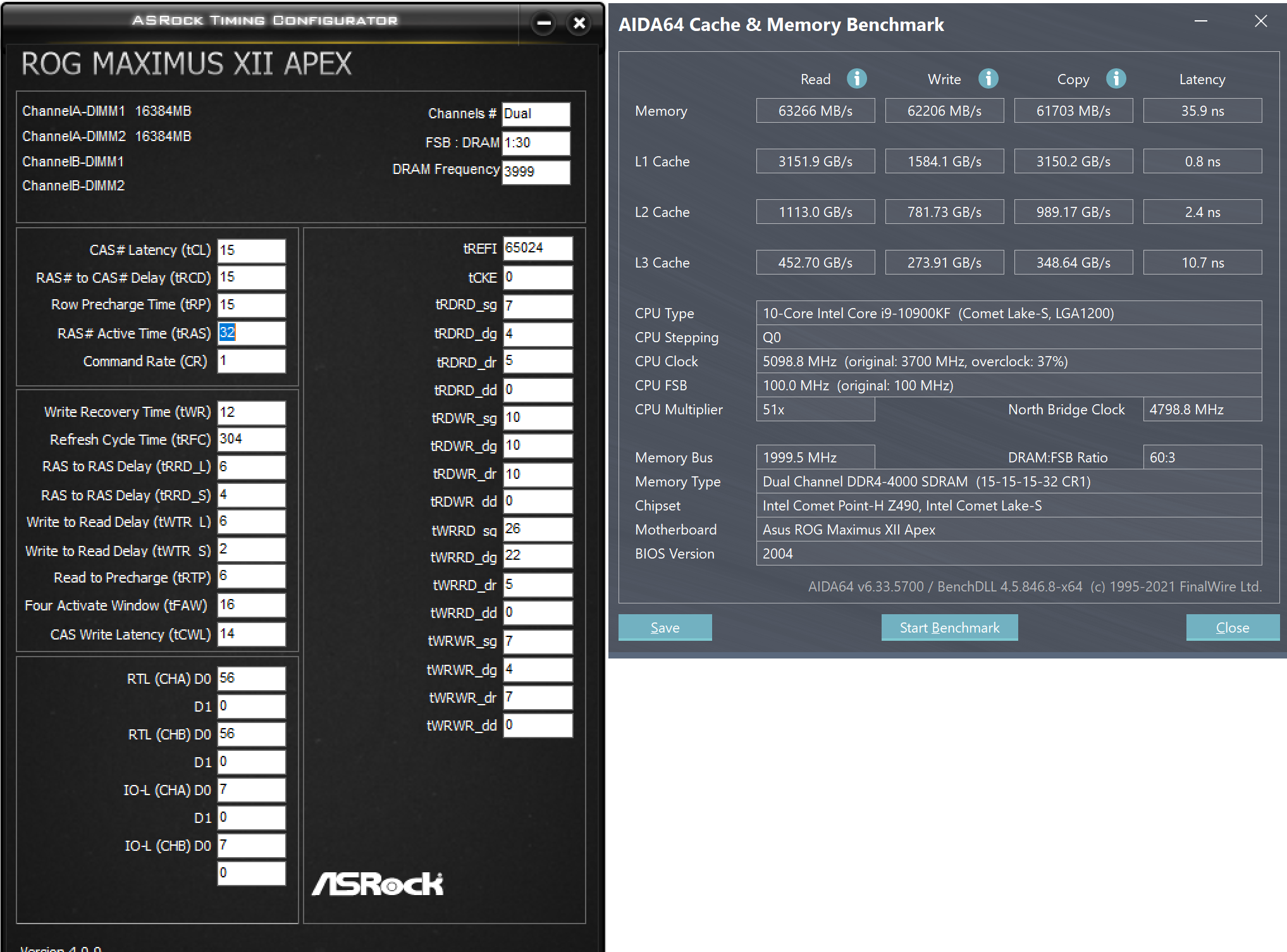Image resolution: width=1287 pixels, height=952 pixels.
Task: Close the ASRock Timing Configurator window
Action: pyautogui.click(x=579, y=23)
